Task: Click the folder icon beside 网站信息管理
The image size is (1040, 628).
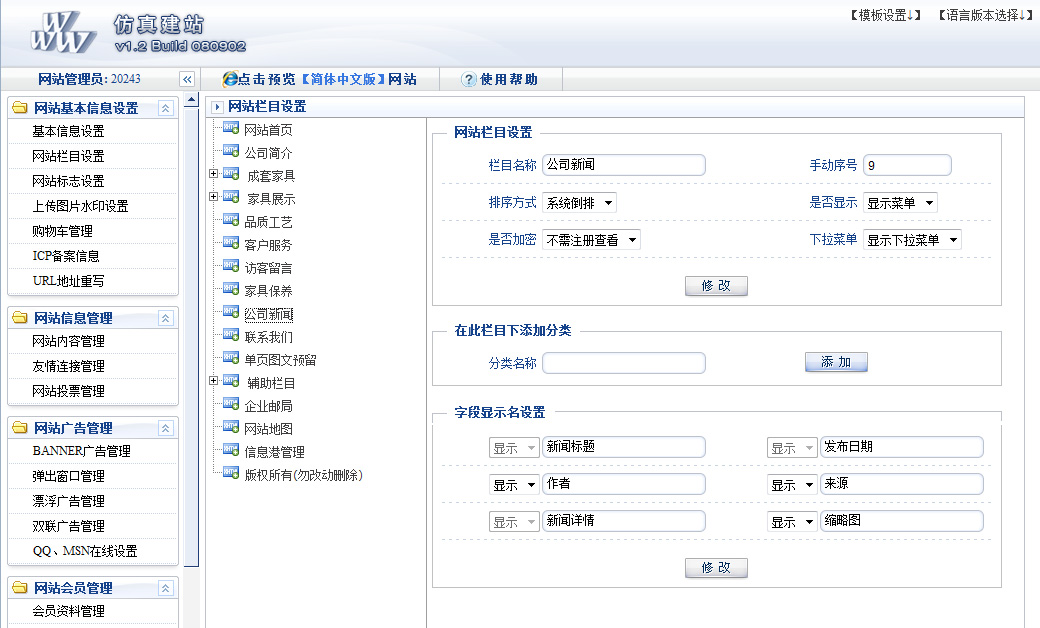Action: [x=19, y=318]
